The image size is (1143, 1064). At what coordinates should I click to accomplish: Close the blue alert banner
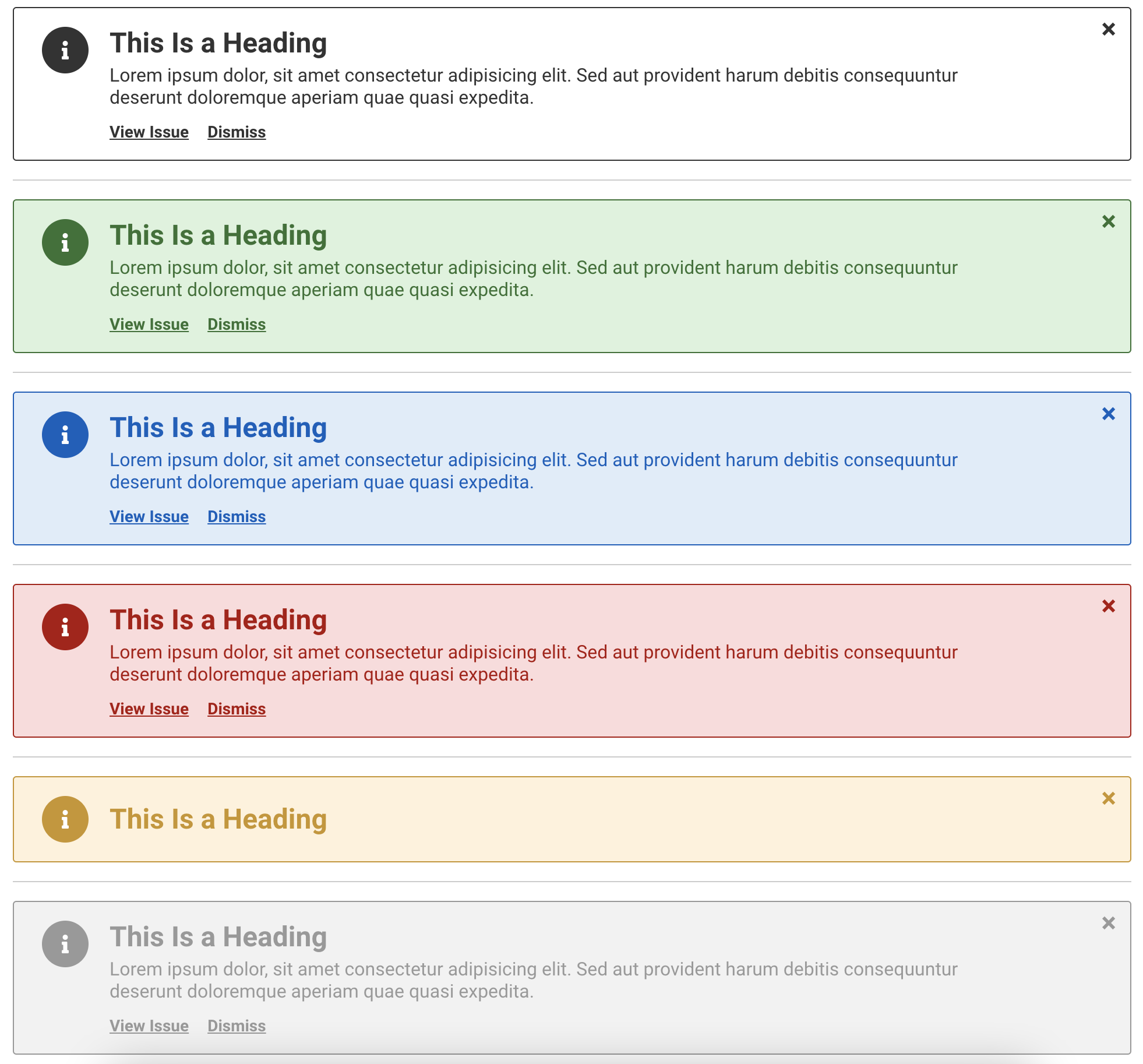(x=1108, y=414)
